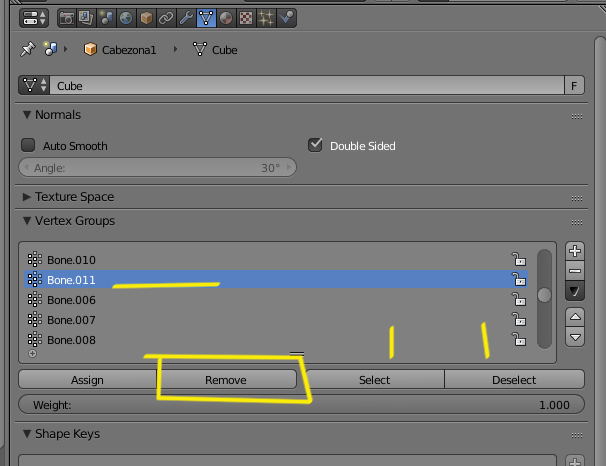Screen dimensions: 606x466
Task: Select the Bone.006 vertex group
Action: coord(276,300)
